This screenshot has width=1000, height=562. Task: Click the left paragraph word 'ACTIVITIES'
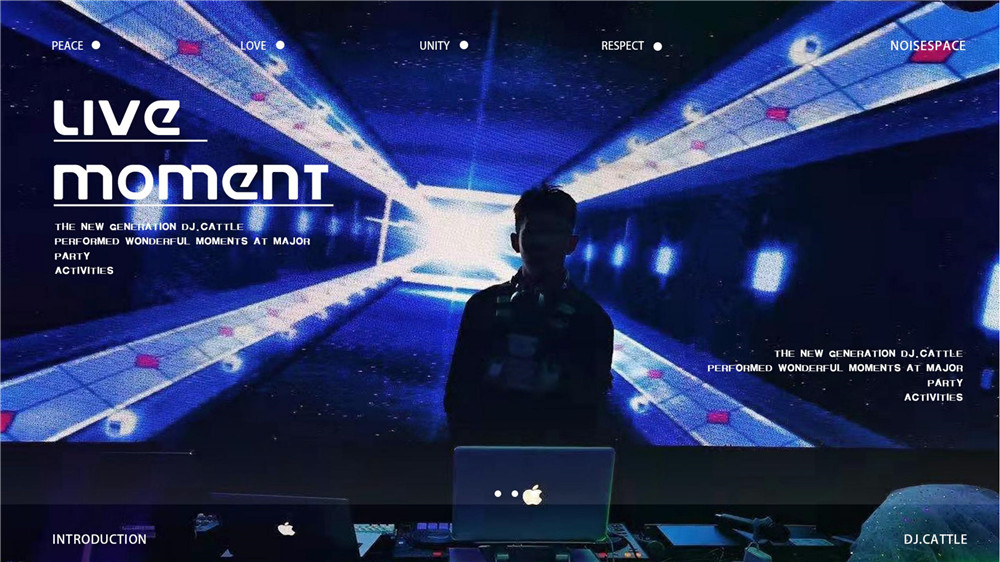click(84, 270)
